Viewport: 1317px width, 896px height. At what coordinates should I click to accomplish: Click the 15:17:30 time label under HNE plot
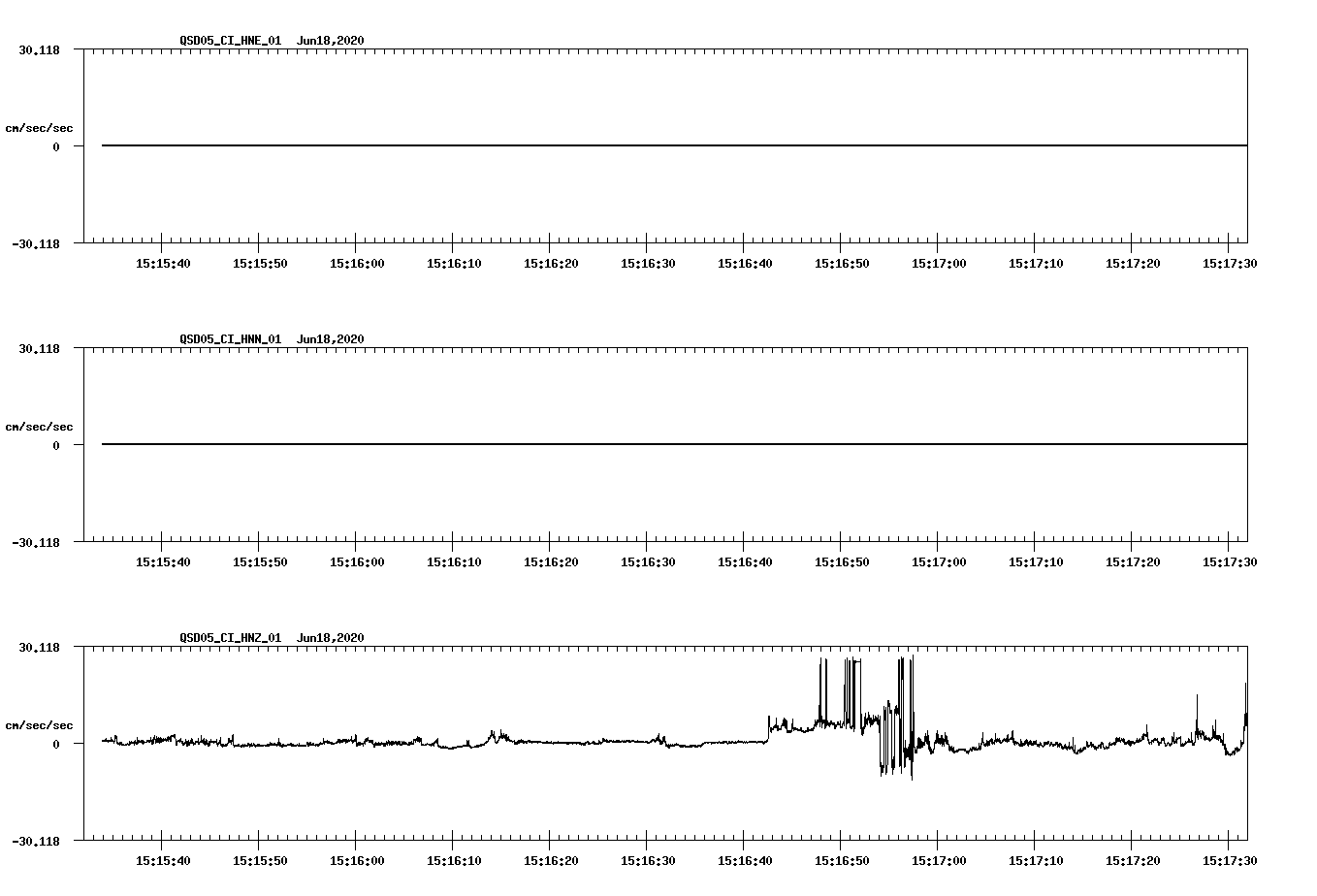pyautogui.click(x=1230, y=263)
